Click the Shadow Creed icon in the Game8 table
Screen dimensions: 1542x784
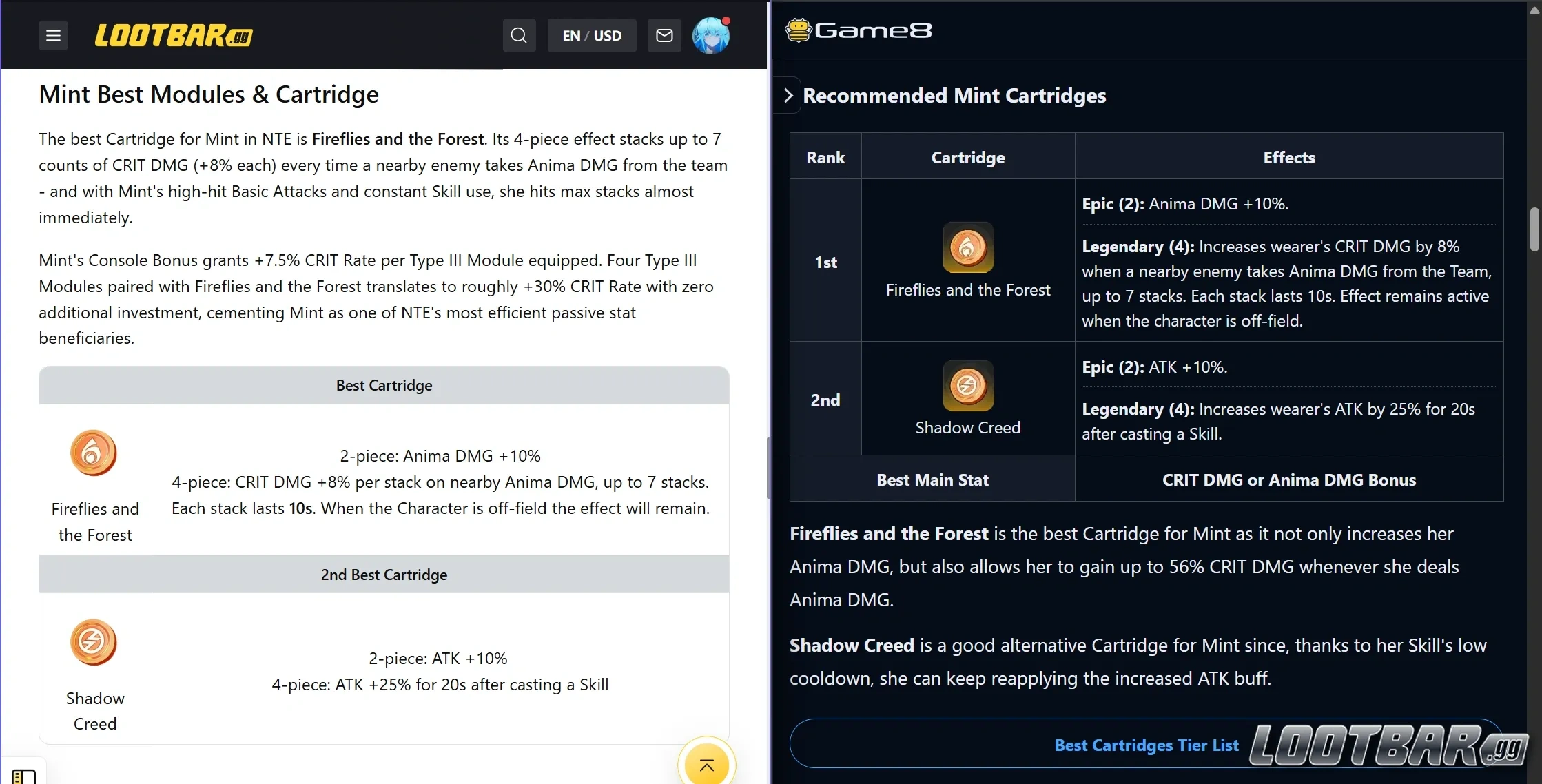pos(968,386)
